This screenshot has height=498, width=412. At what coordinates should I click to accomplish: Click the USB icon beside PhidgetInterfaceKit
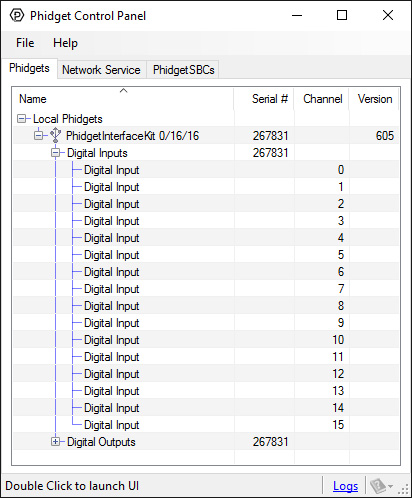tap(55, 136)
